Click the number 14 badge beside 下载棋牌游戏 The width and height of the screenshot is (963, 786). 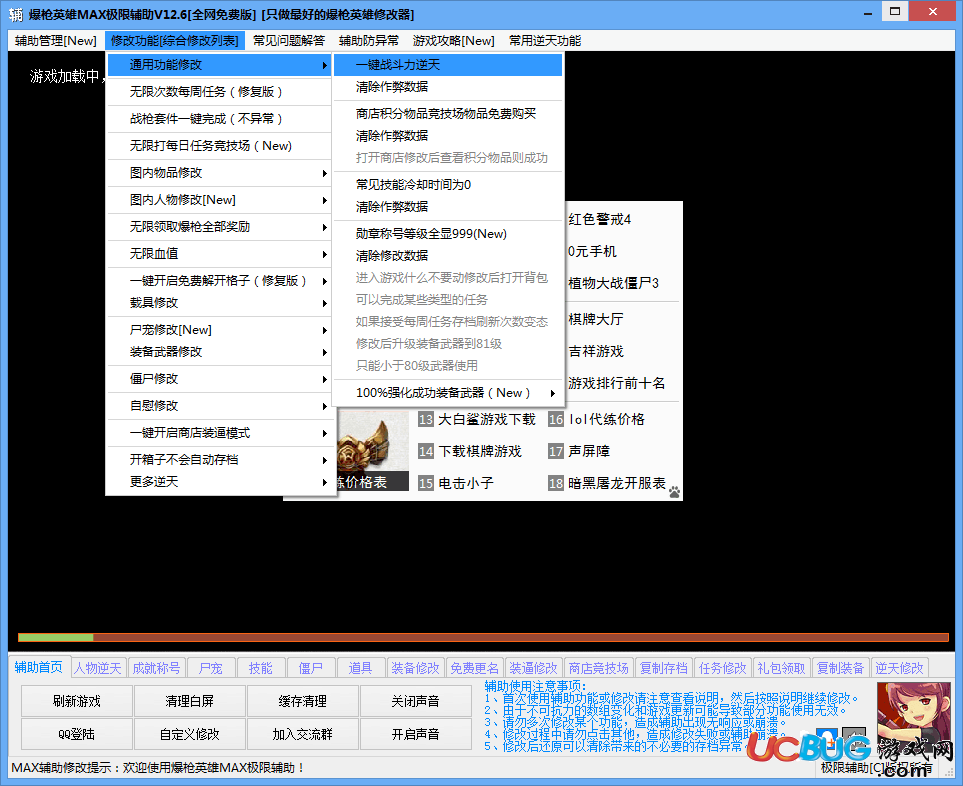[426, 451]
